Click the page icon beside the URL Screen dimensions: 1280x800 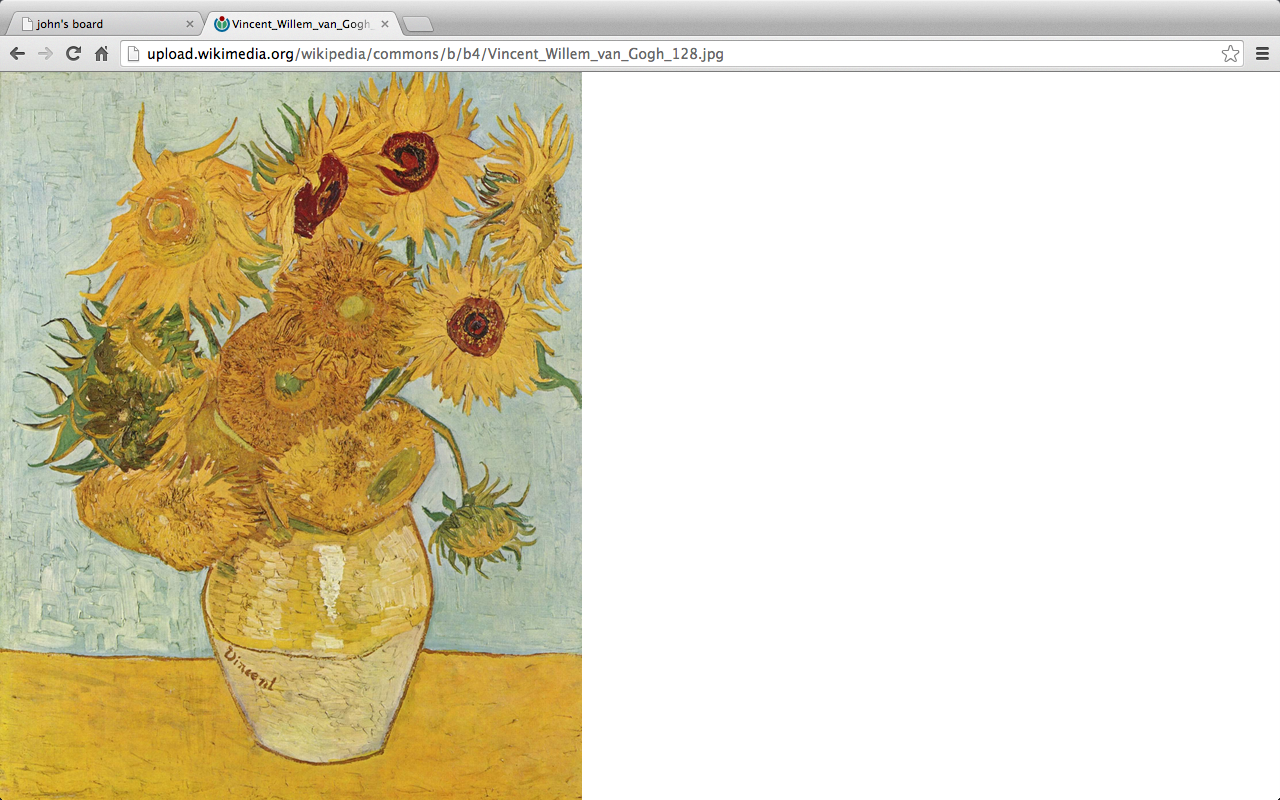point(133,54)
